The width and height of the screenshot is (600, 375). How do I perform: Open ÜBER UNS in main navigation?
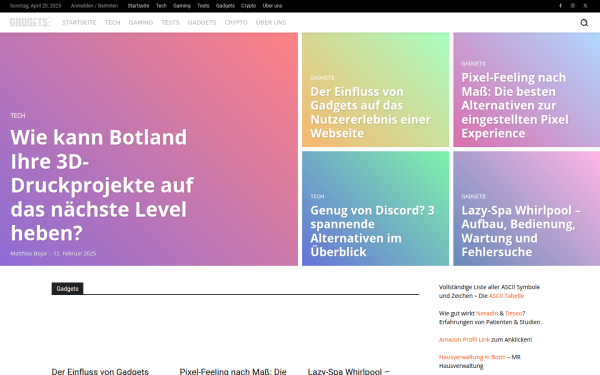271,23
